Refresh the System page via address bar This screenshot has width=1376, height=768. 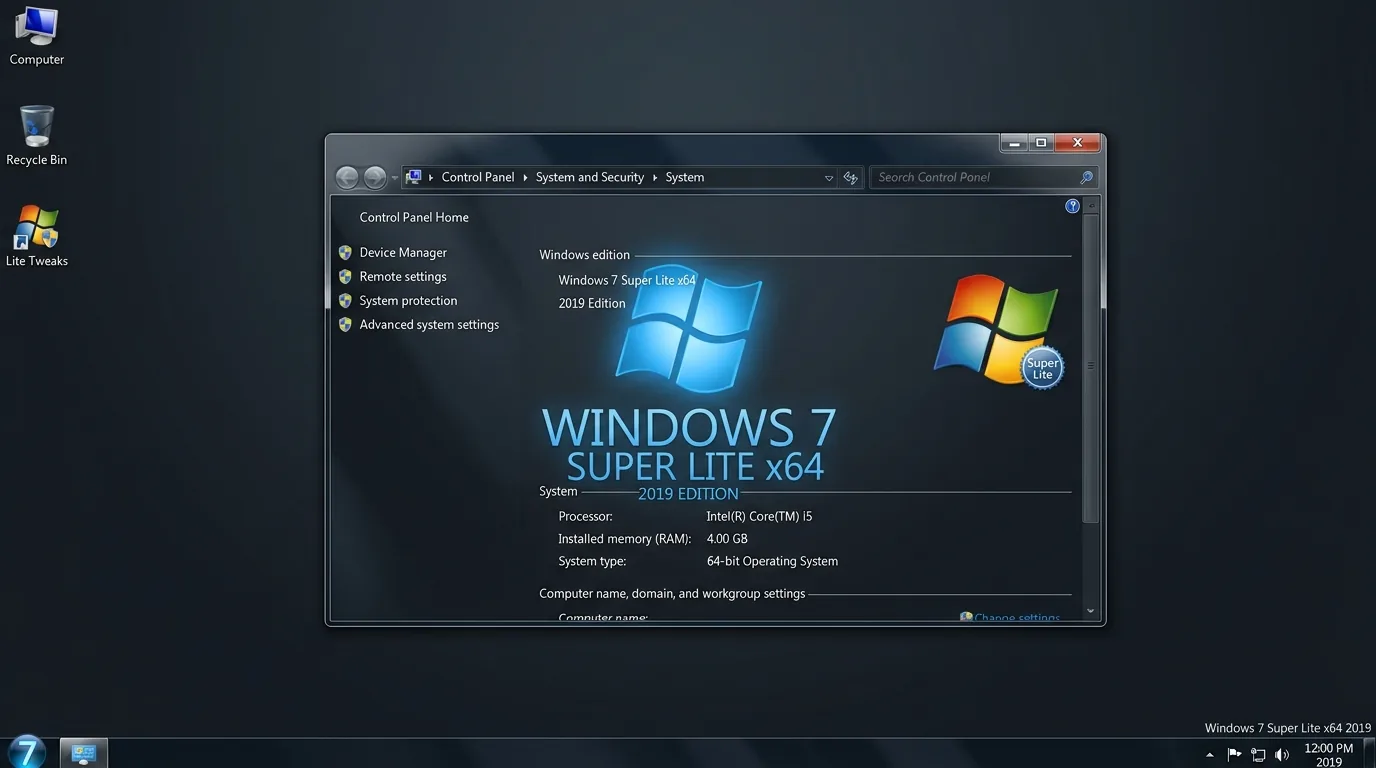coord(851,177)
